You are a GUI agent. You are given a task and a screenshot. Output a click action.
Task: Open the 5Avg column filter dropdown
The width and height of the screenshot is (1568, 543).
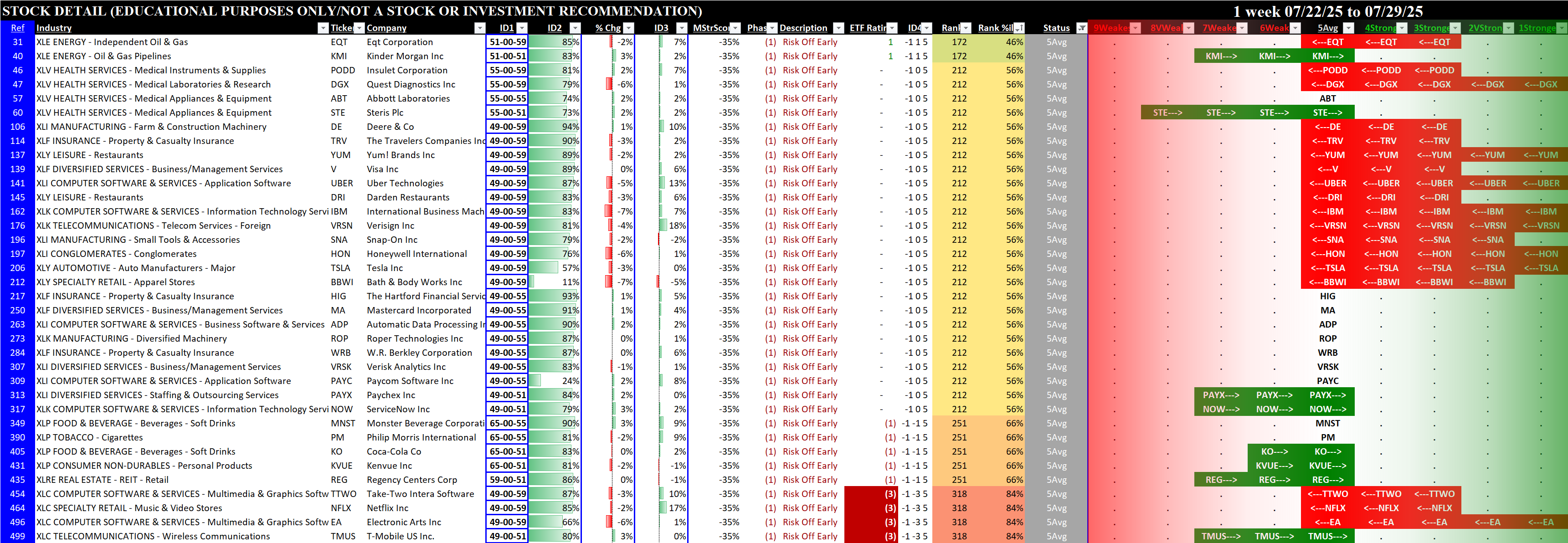(1348, 28)
